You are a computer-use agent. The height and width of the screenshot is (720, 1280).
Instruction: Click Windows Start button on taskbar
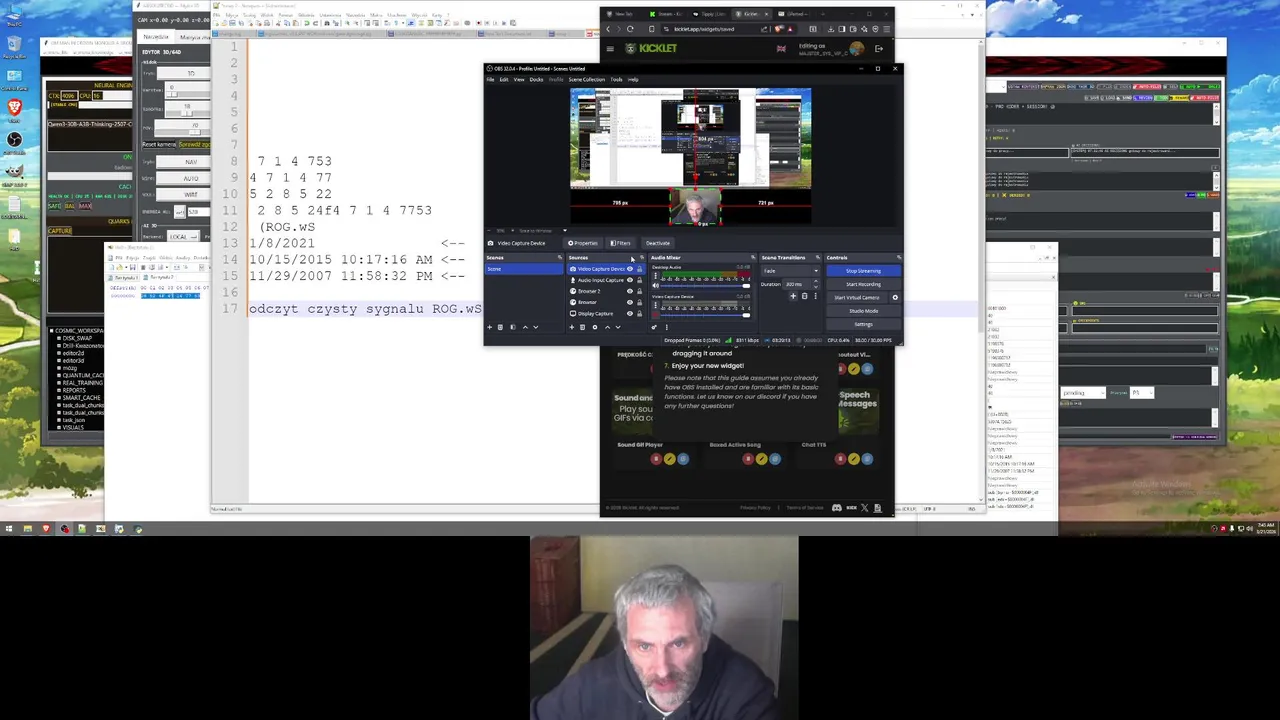pos(8,528)
